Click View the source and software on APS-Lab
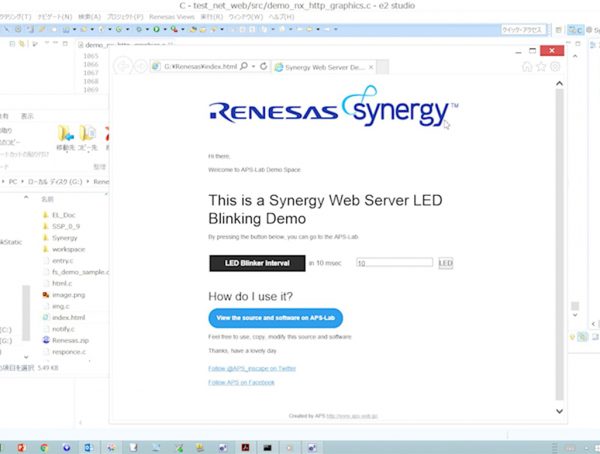Image resolution: width=600 pixels, height=454 pixels. [x=276, y=318]
